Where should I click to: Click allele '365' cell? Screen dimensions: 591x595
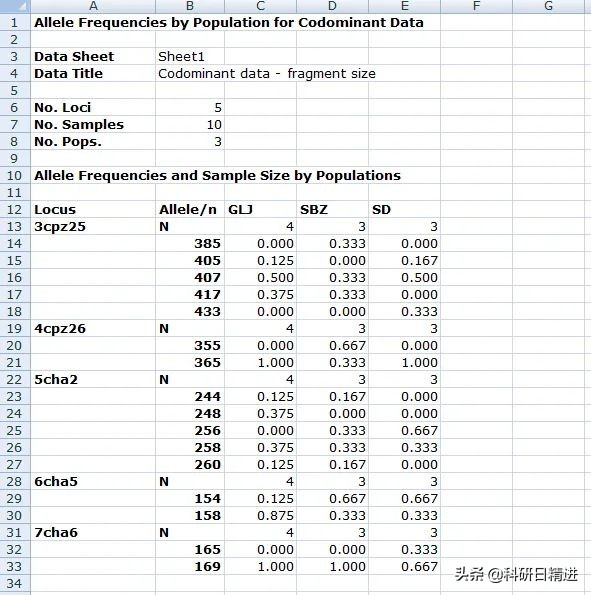(x=190, y=362)
